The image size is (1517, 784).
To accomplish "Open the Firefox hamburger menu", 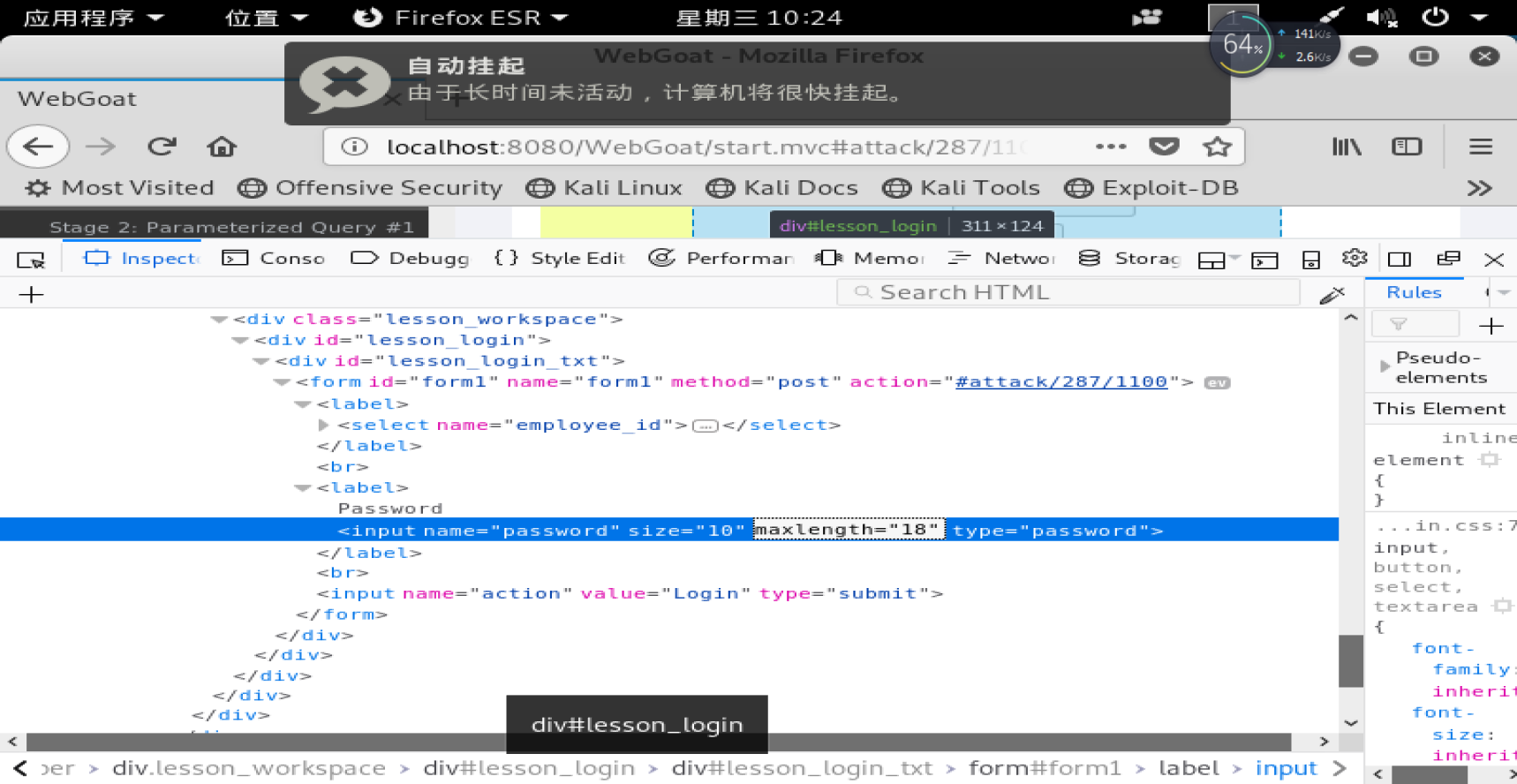I will (1481, 147).
